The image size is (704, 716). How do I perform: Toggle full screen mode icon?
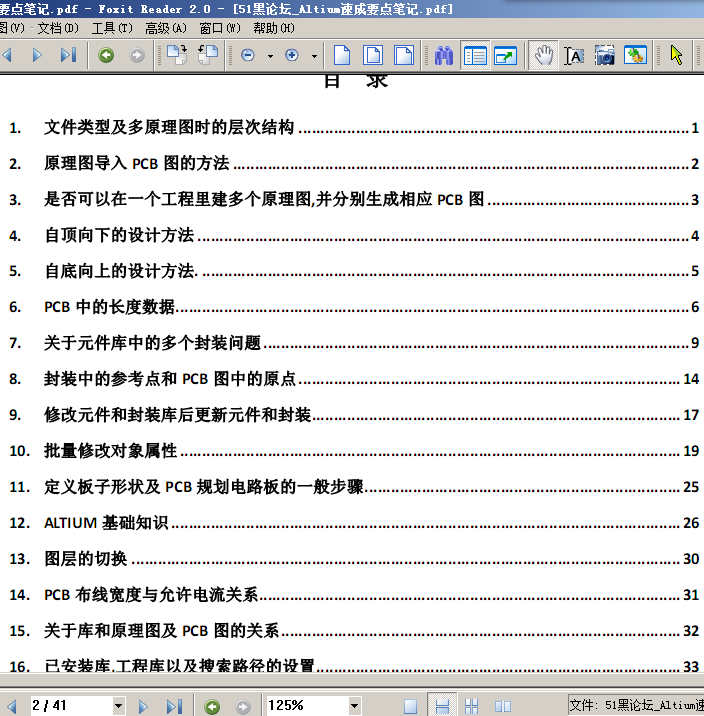(x=505, y=56)
